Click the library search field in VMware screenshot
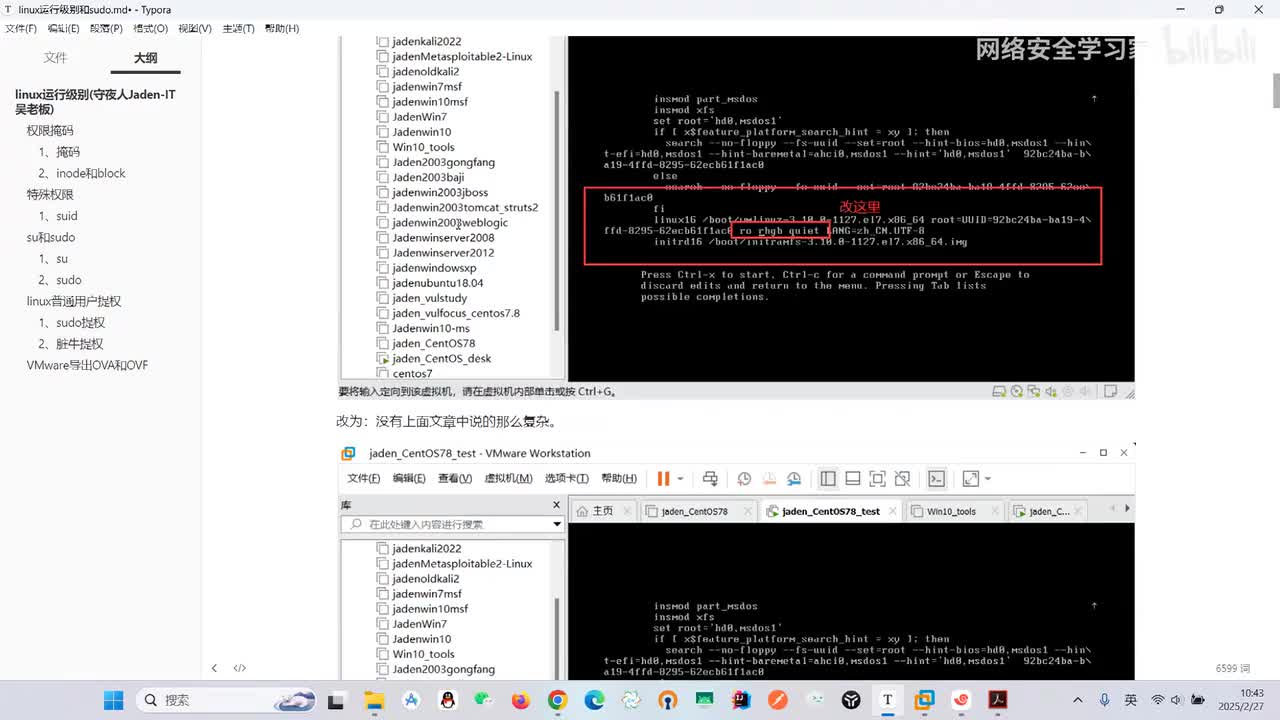 tap(452, 524)
